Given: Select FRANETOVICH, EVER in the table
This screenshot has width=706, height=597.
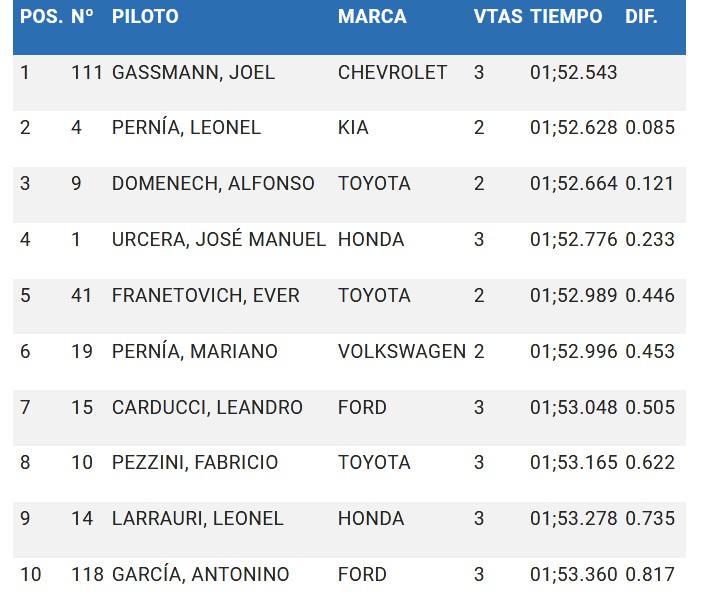Looking at the screenshot, I should tap(205, 296).
